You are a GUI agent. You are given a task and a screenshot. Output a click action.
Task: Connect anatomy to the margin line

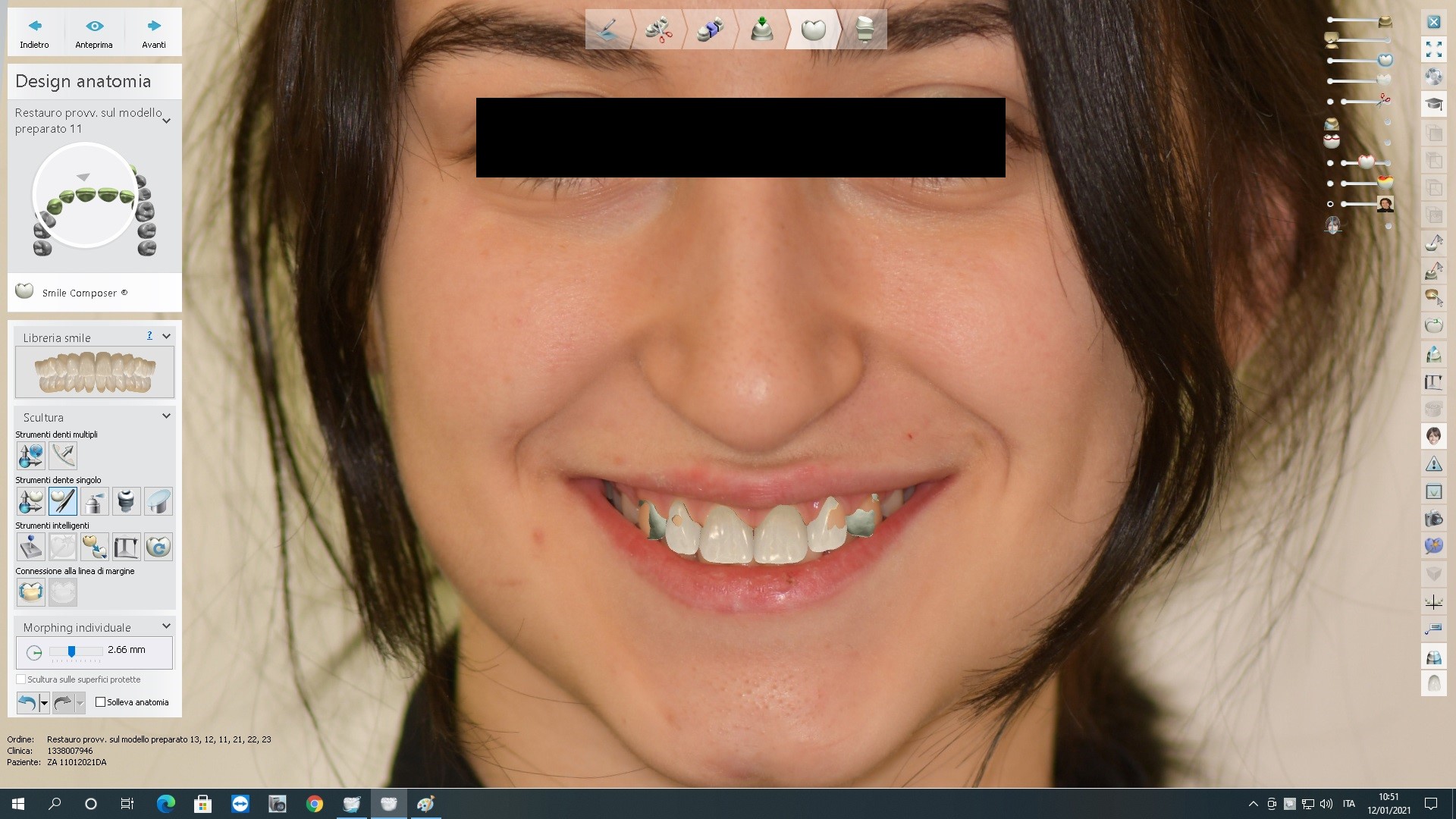[31, 592]
